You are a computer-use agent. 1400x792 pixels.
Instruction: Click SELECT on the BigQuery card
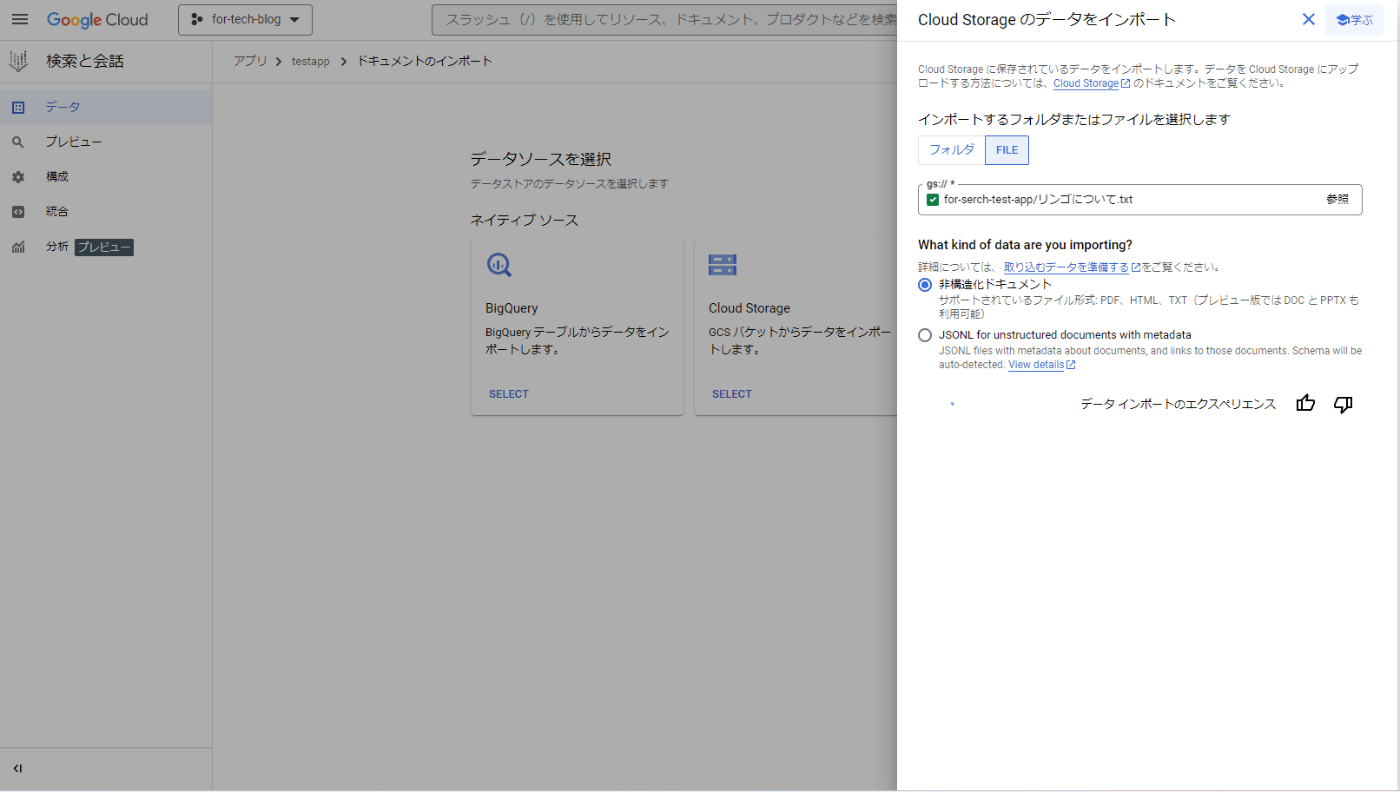point(509,394)
